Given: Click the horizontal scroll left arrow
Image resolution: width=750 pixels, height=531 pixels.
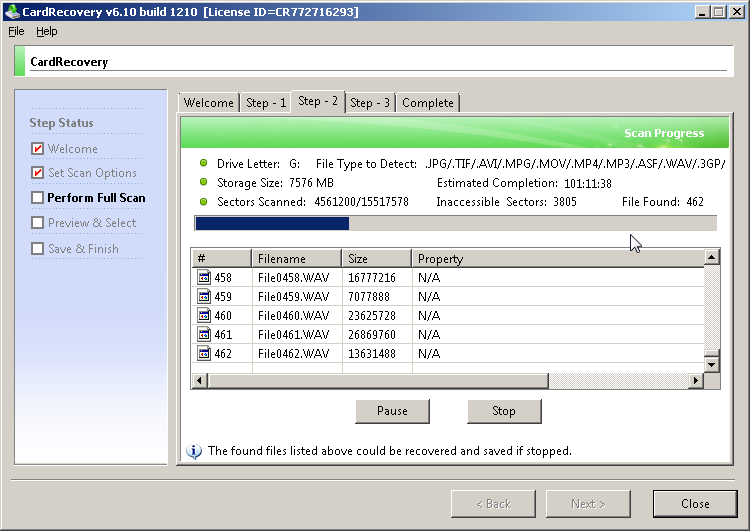Looking at the screenshot, I should click(x=199, y=381).
